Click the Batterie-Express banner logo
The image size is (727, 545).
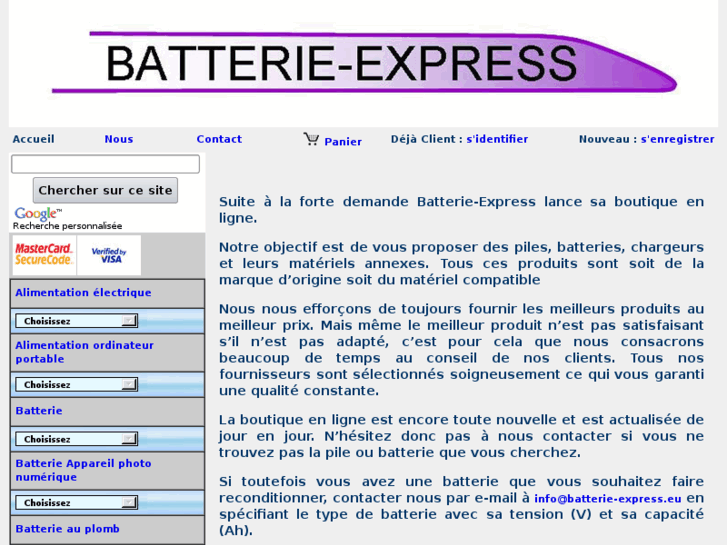364,63
